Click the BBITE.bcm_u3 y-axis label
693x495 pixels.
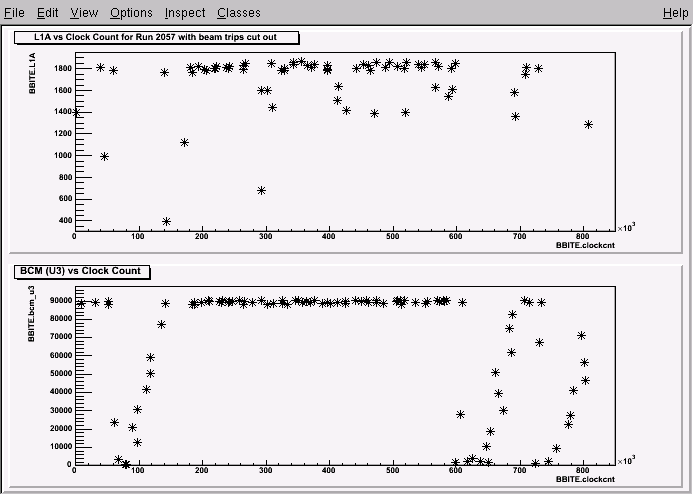pyautogui.click(x=31, y=314)
